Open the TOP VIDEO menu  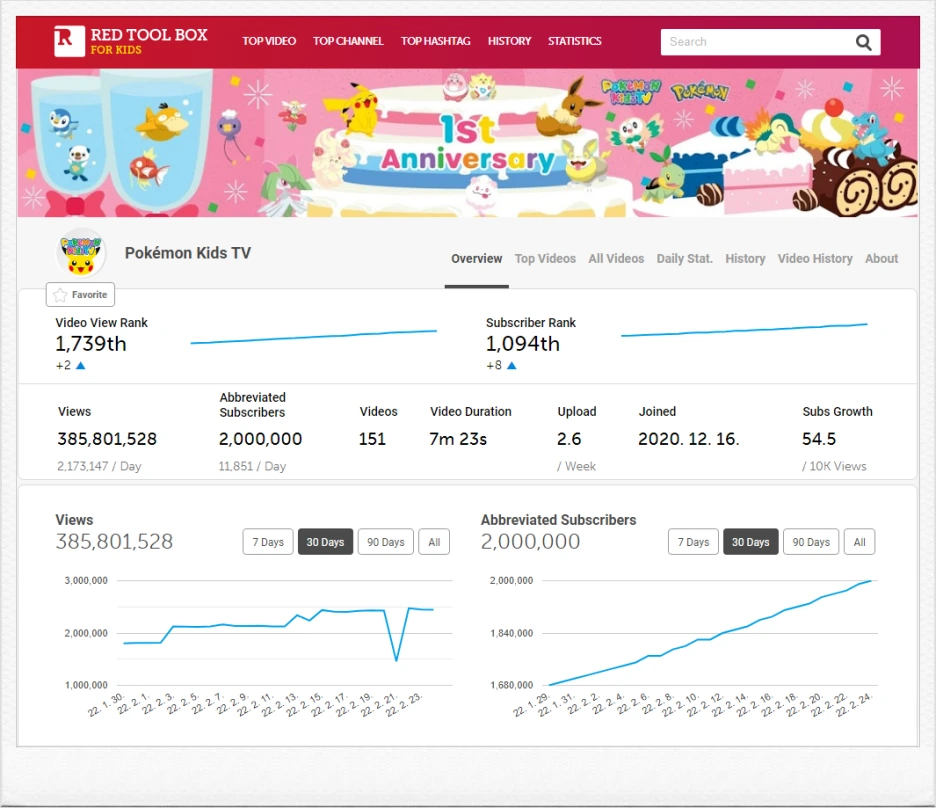pyautogui.click(x=269, y=41)
